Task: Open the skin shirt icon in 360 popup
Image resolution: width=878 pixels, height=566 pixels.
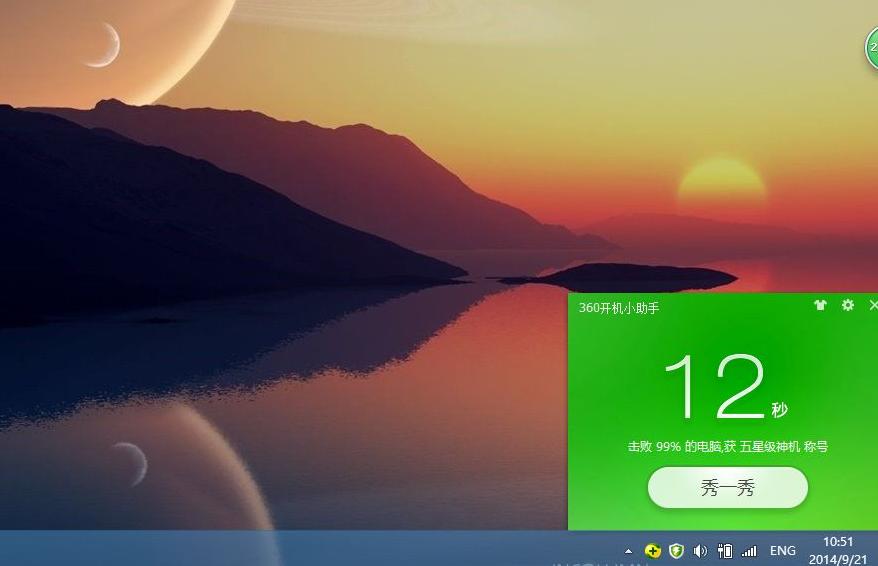Action: click(821, 306)
